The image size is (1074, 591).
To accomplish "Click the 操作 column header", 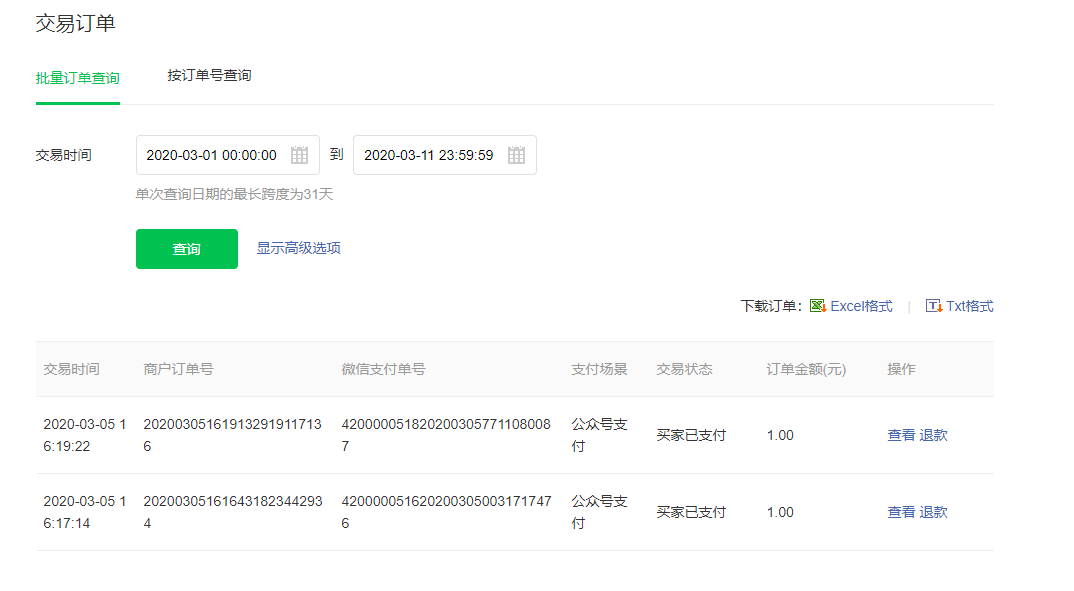I will pyautogui.click(x=901, y=369).
